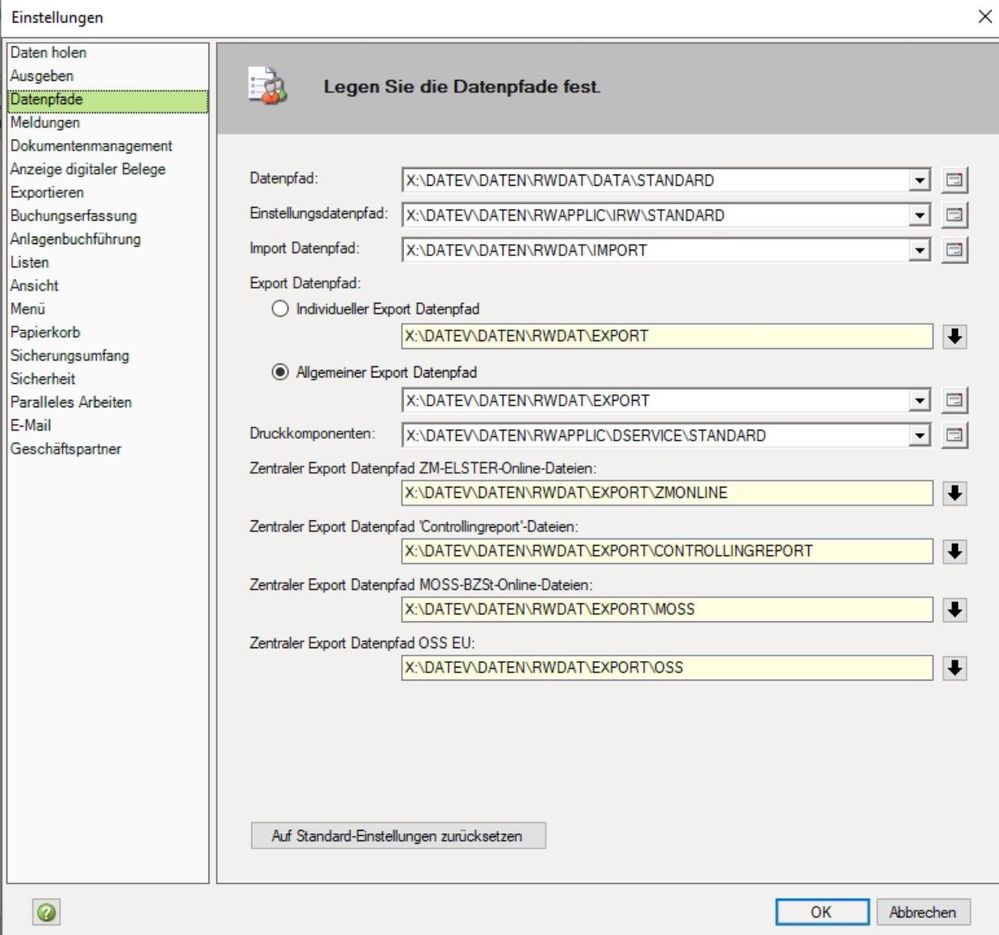The image size is (999, 935).
Task: Click the browse icon next to Import Datenpfad
Action: coord(954,250)
